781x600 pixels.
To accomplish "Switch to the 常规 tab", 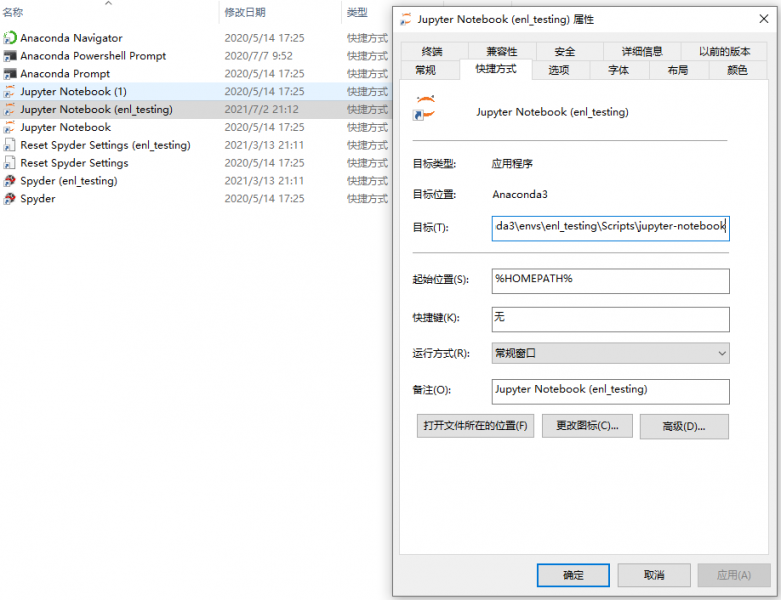I will coord(425,70).
